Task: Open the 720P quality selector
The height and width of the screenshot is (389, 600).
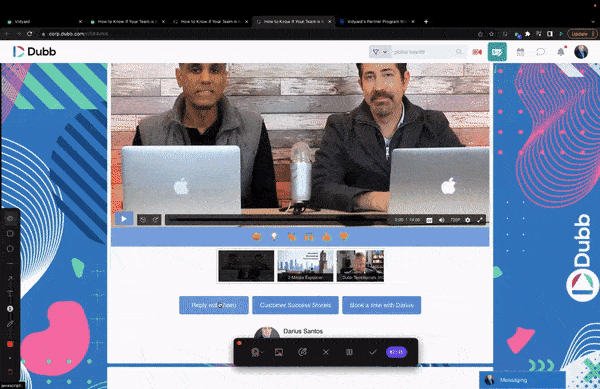Action: 455,220
